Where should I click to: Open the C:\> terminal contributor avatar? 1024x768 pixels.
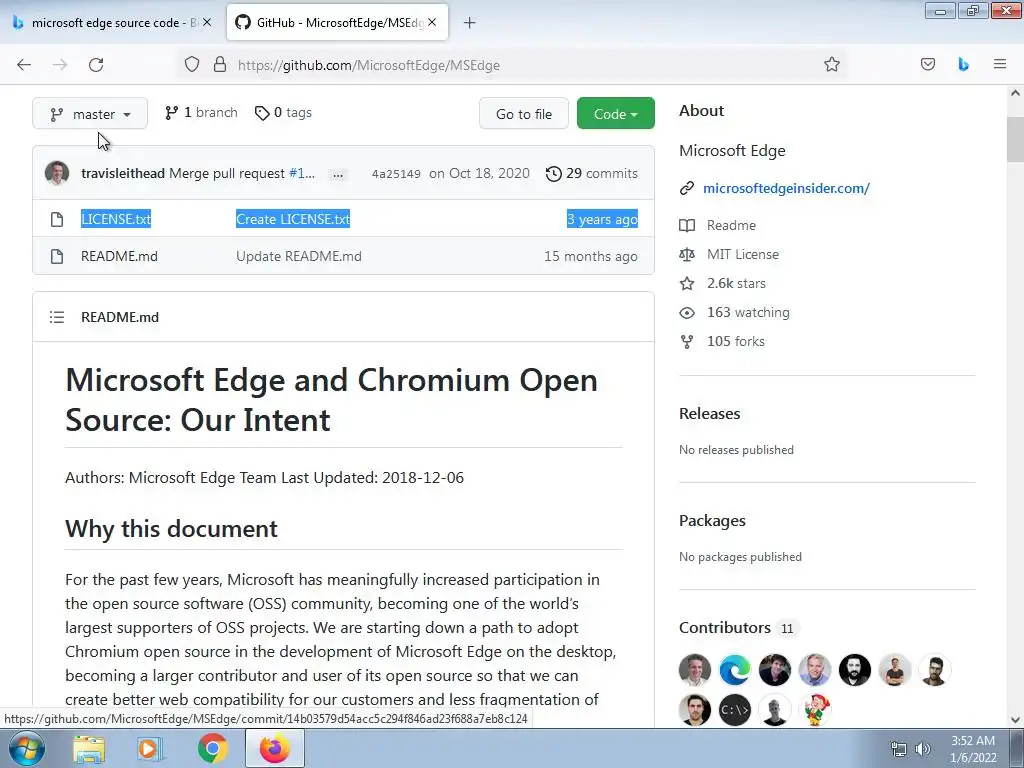click(x=735, y=710)
